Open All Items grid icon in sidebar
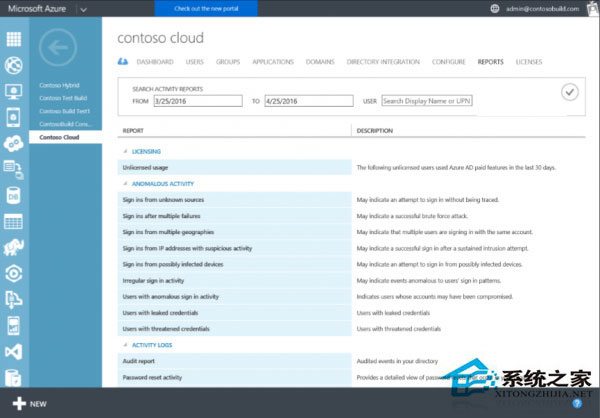Viewport: 600px width, 418px height. tap(14, 39)
